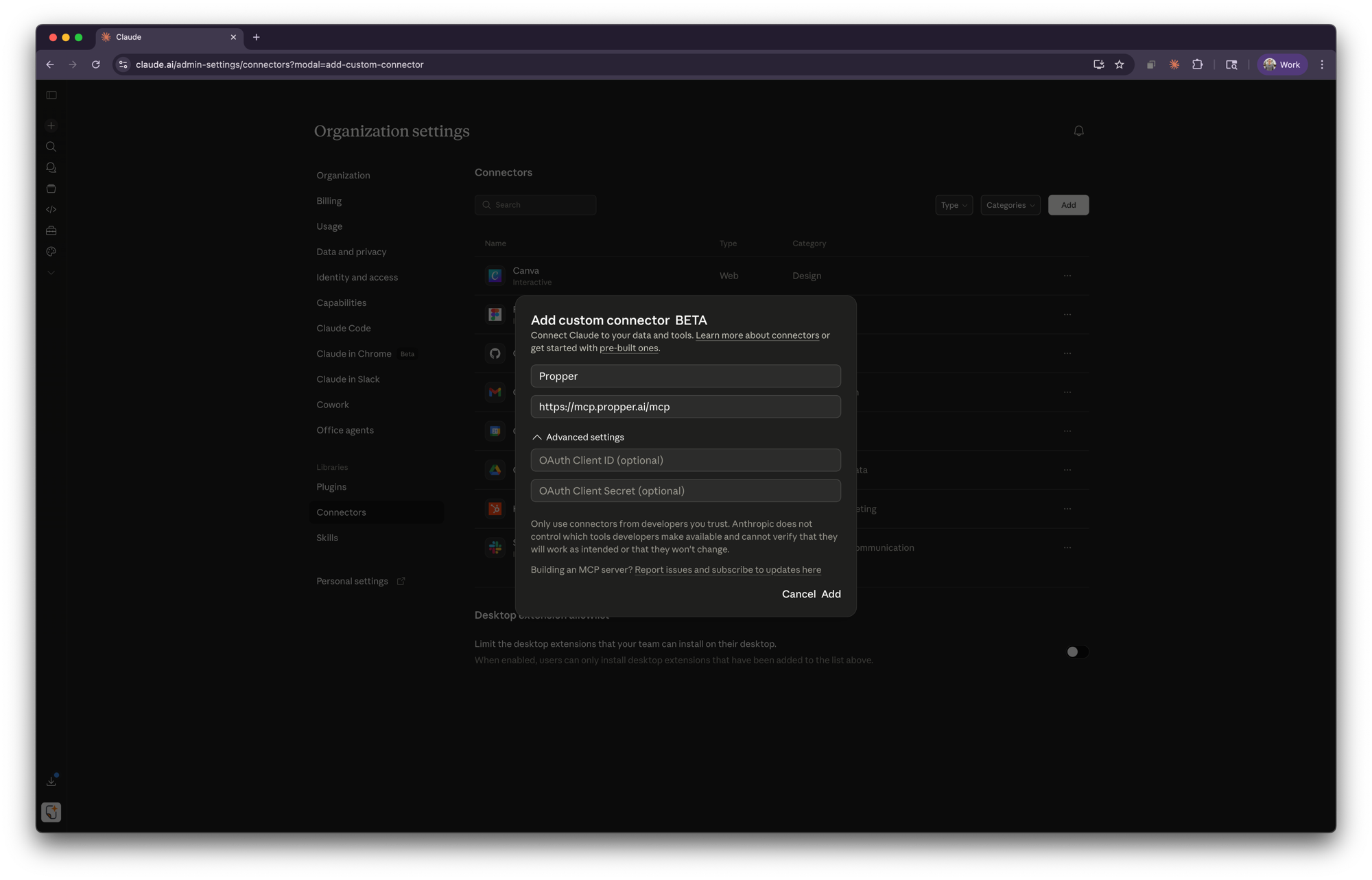Open the Categories filter dropdown
This screenshot has width=1372, height=880.
click(x=1010, y=204)
